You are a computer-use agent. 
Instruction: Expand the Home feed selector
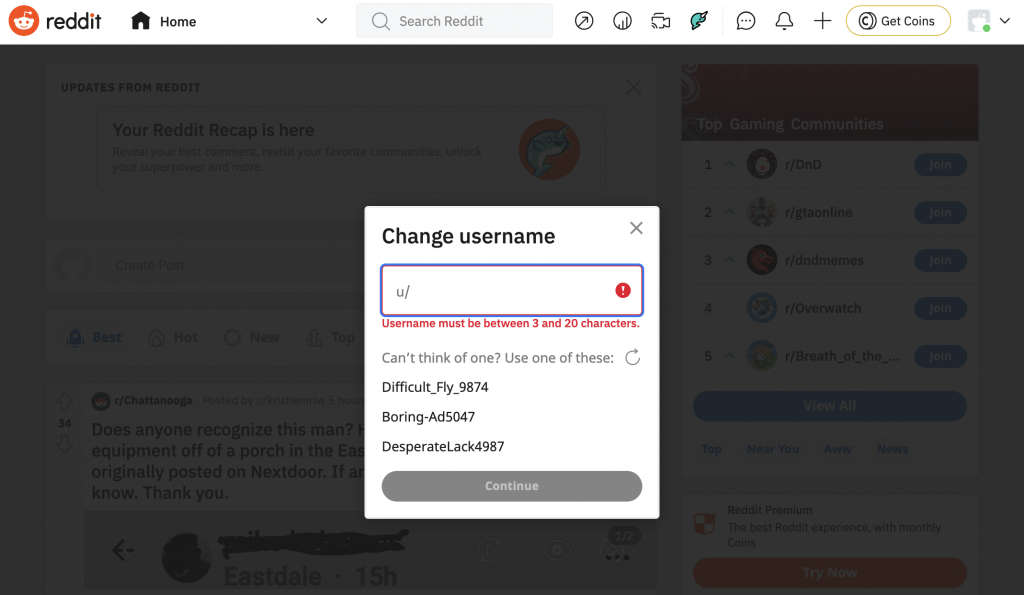tap(320, 20)
